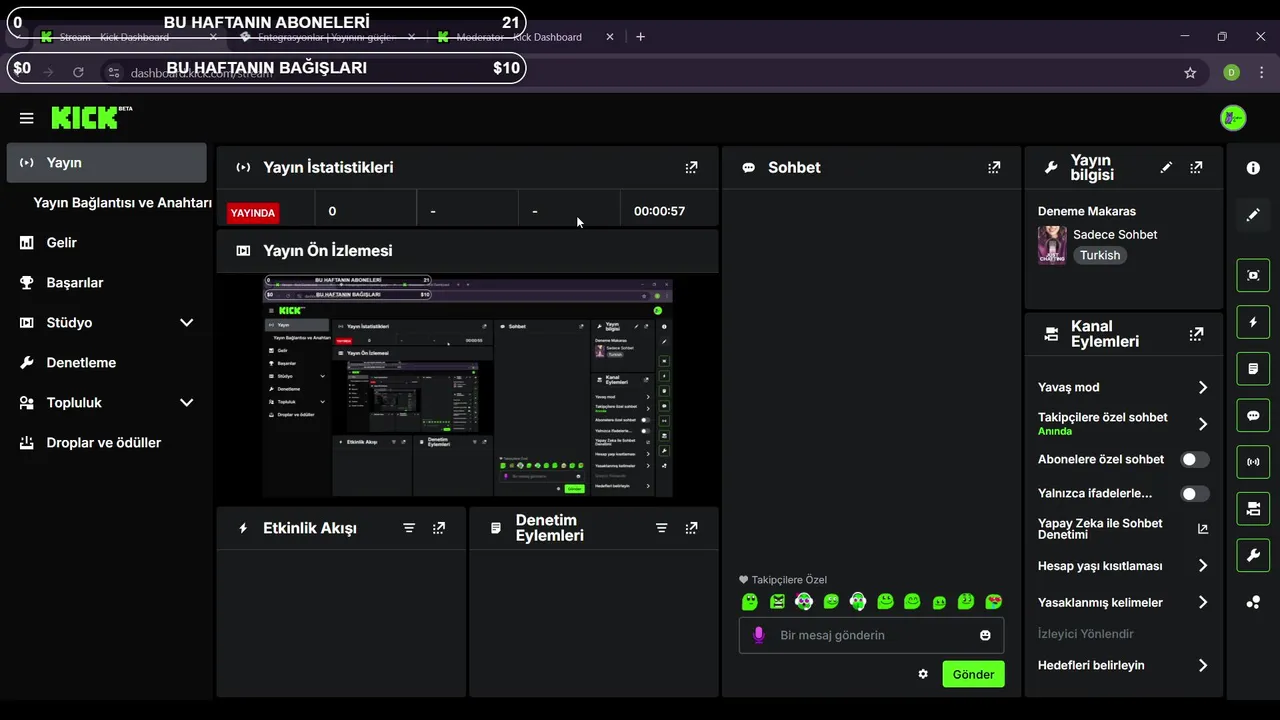Pop out the Denetim Eylemleri panel
The height and width of the screenshot is (720, 1280).
pyautogui.click(x=691, y=528)
